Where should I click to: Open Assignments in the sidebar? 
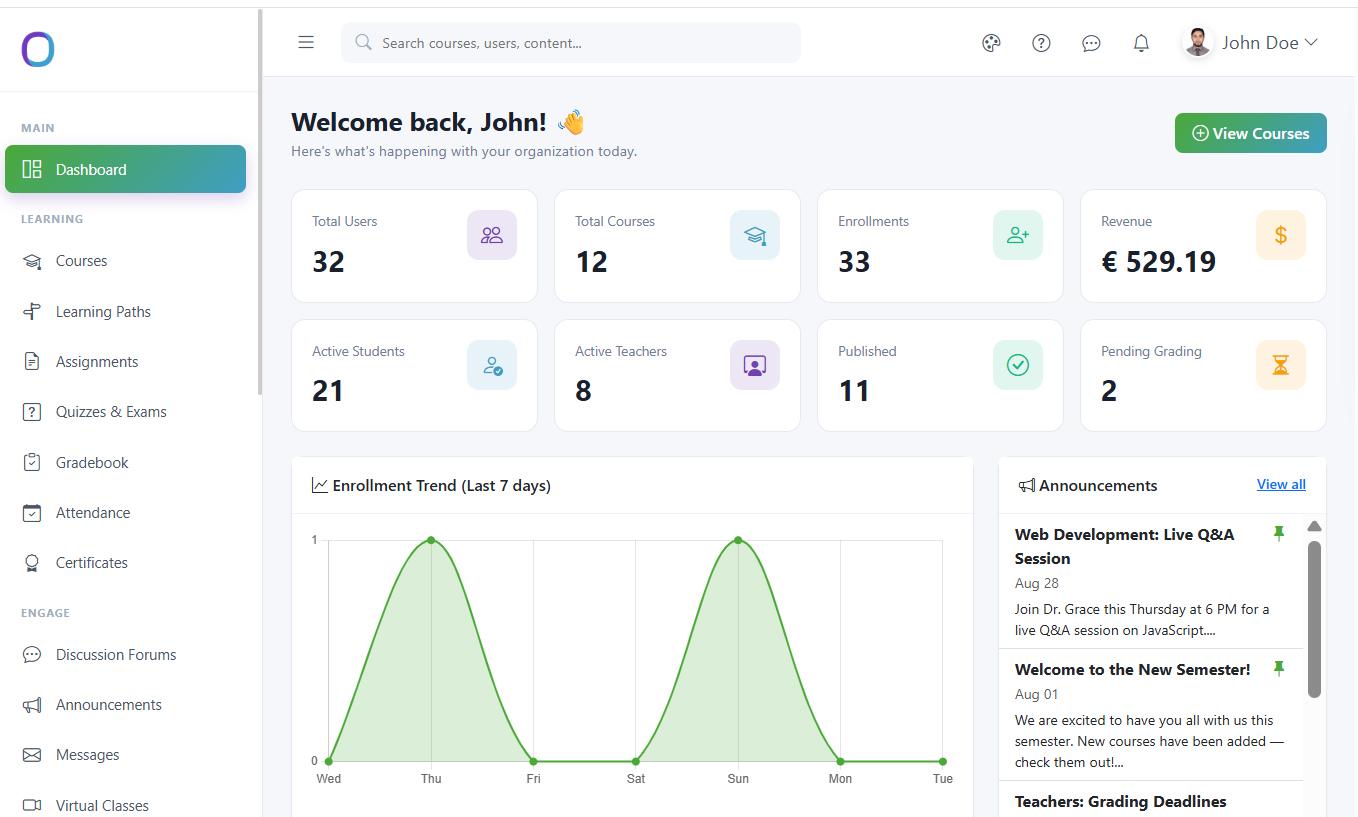pos(125,362)
